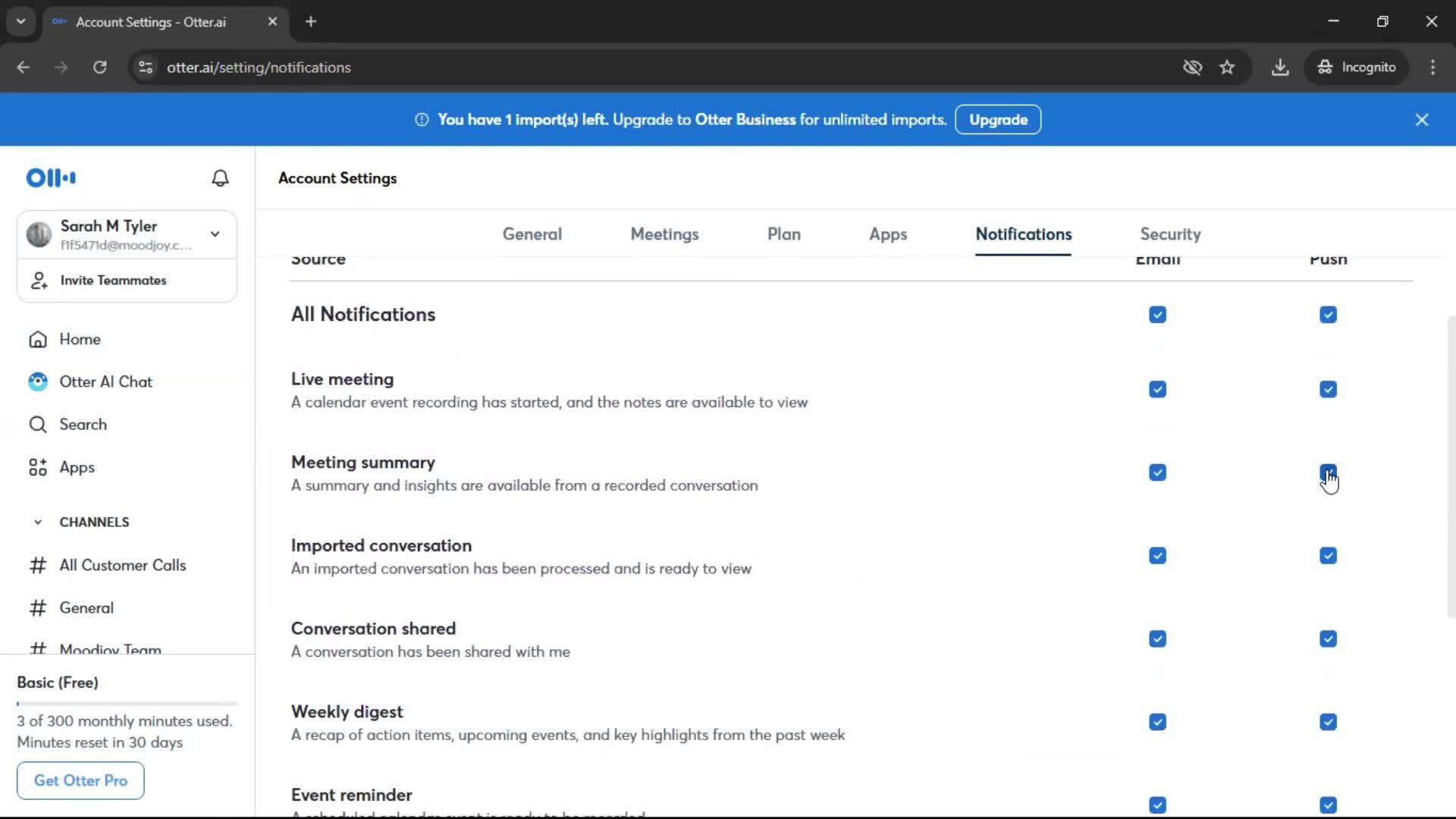Image resolution: width=1456 pixels, height=819 pixels.
Task: Uncheck Meeting summary email checkbox
Action: coord(1157,473)
